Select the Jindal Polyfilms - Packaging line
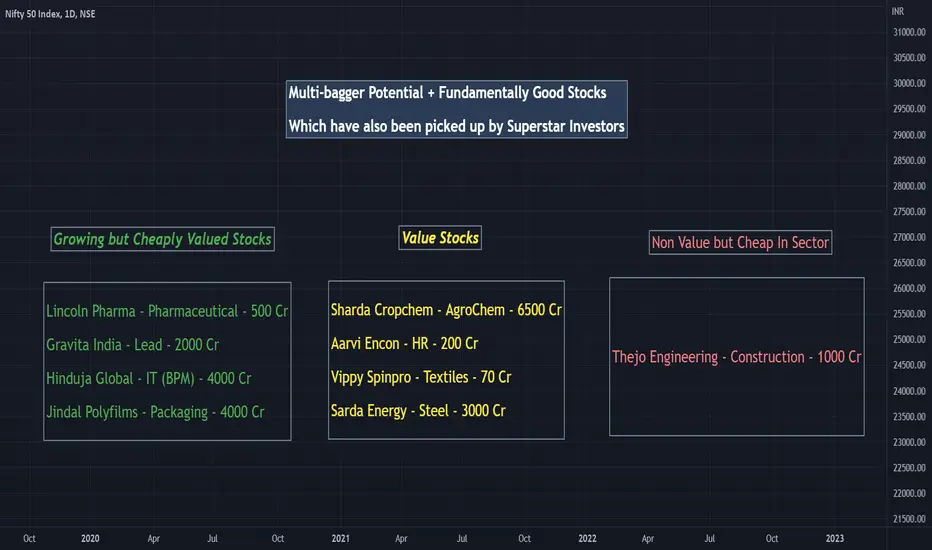This screenshot has height=550, width=932. (x=155, y=411)
